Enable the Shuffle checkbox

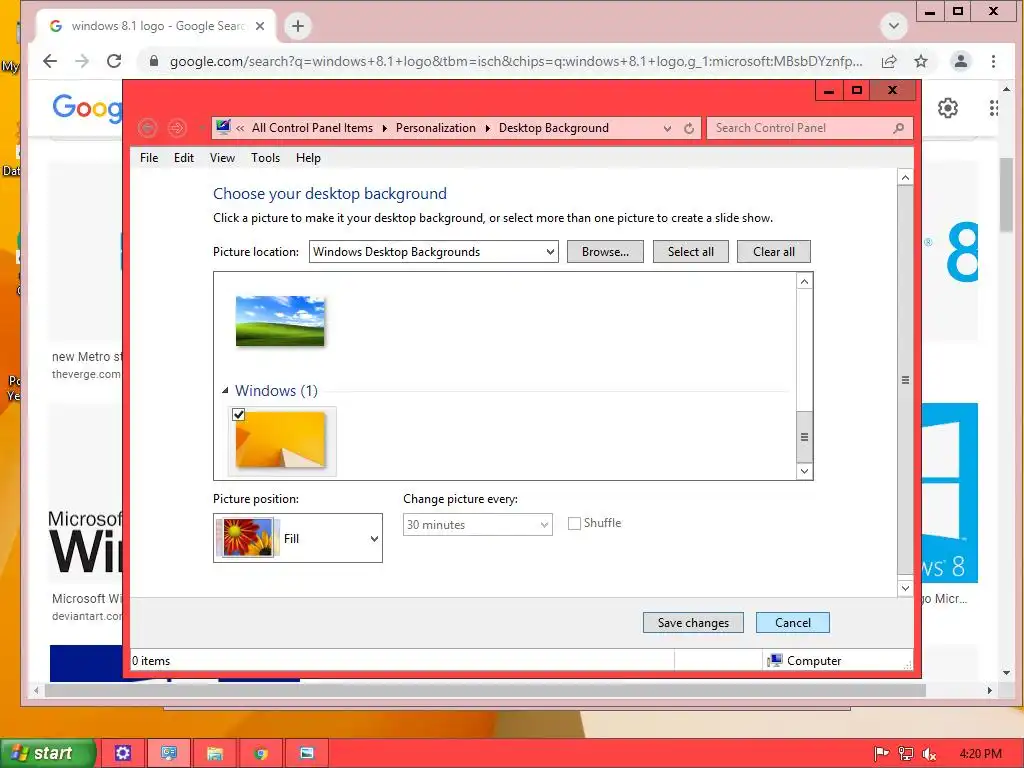tap(574, 523)
